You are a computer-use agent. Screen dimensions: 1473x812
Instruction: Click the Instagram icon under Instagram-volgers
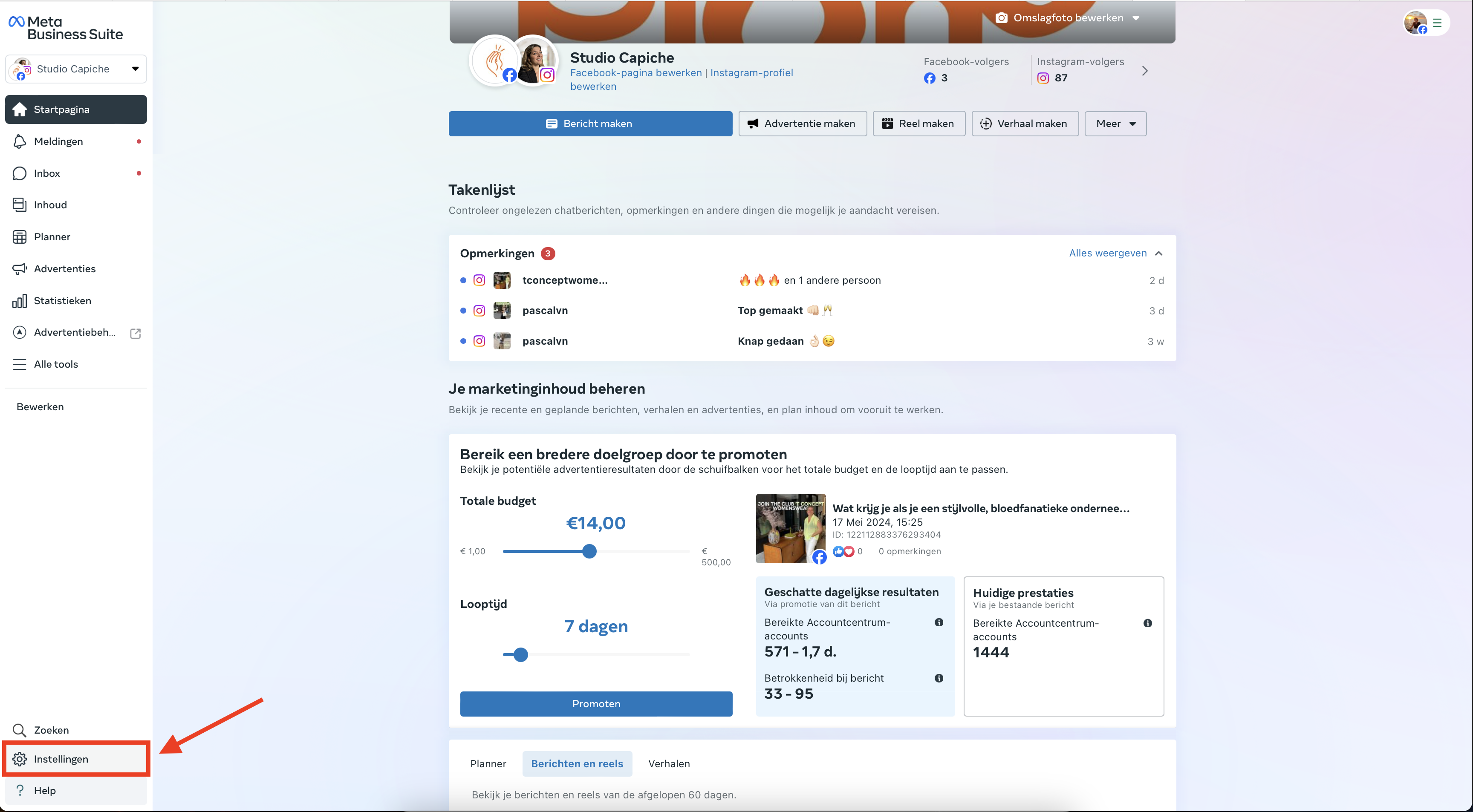click(1043, 78)
